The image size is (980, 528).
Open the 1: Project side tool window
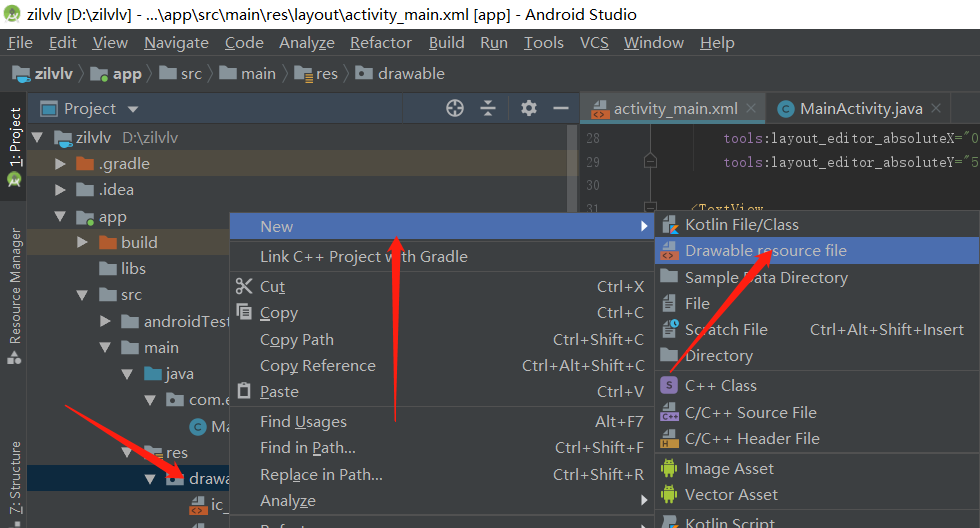click(x=14, y=146)
